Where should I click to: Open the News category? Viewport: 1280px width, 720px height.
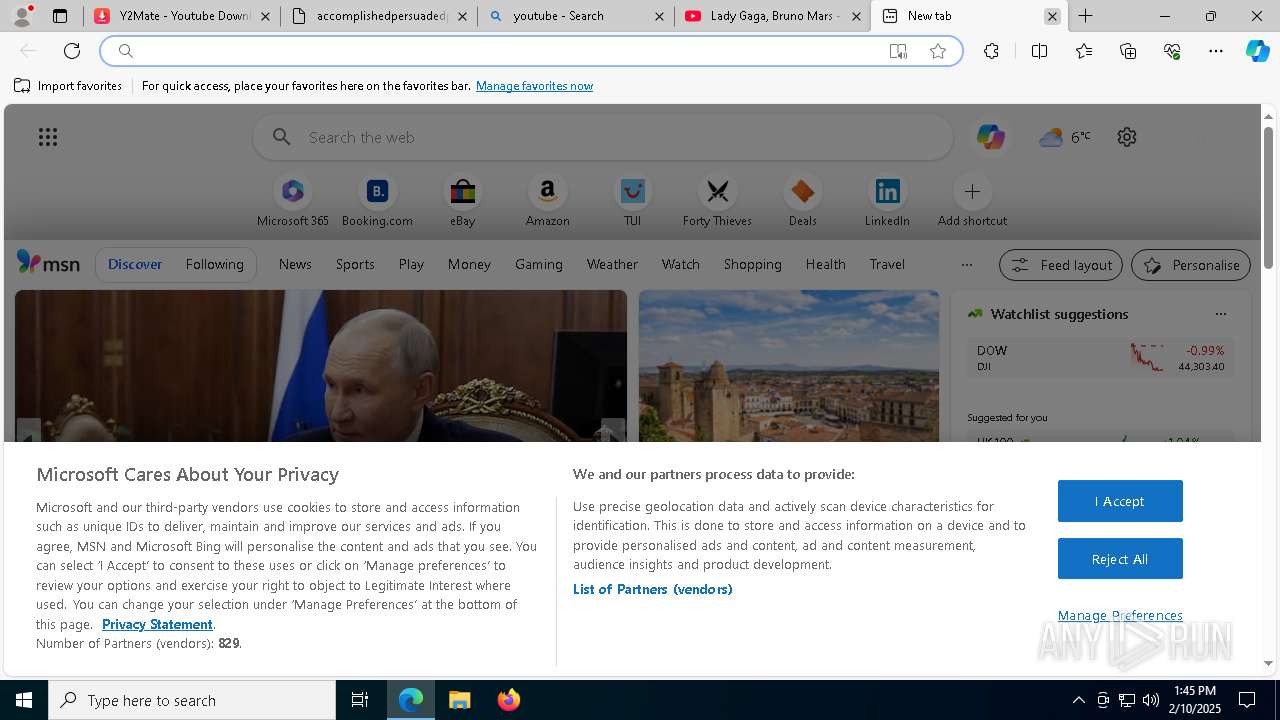295,264
